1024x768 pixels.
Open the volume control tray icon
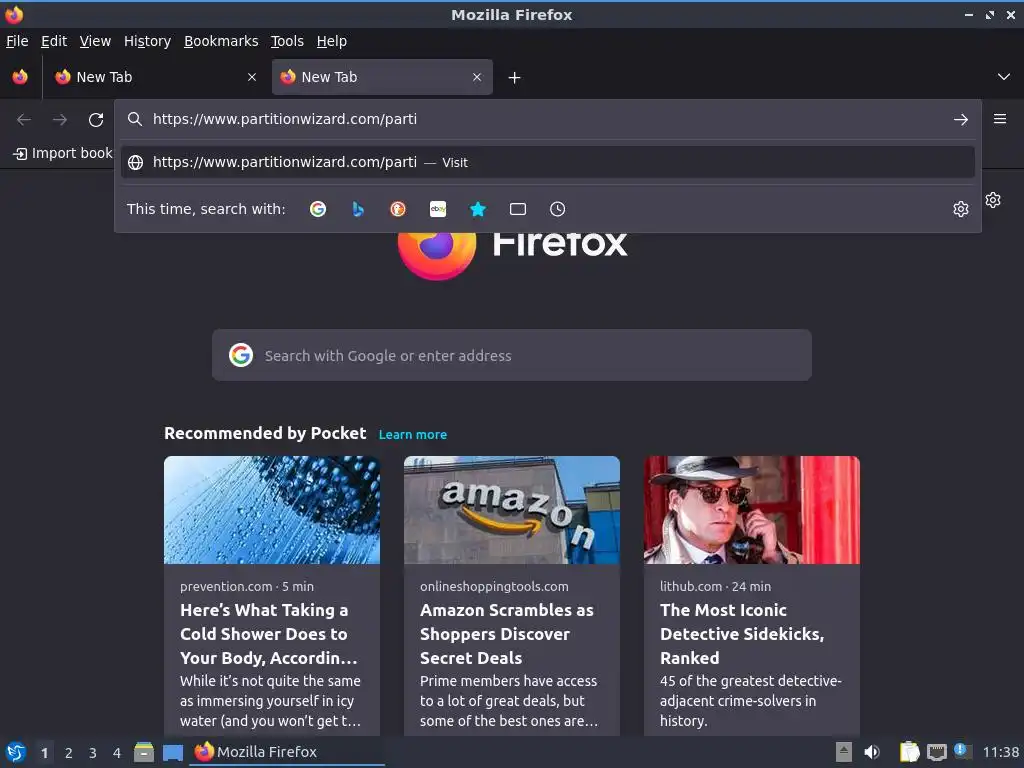872,752
